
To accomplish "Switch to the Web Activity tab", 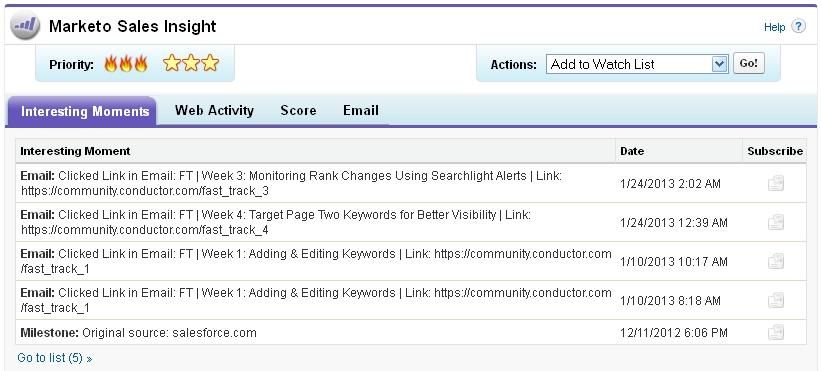I will click(214, 110).
